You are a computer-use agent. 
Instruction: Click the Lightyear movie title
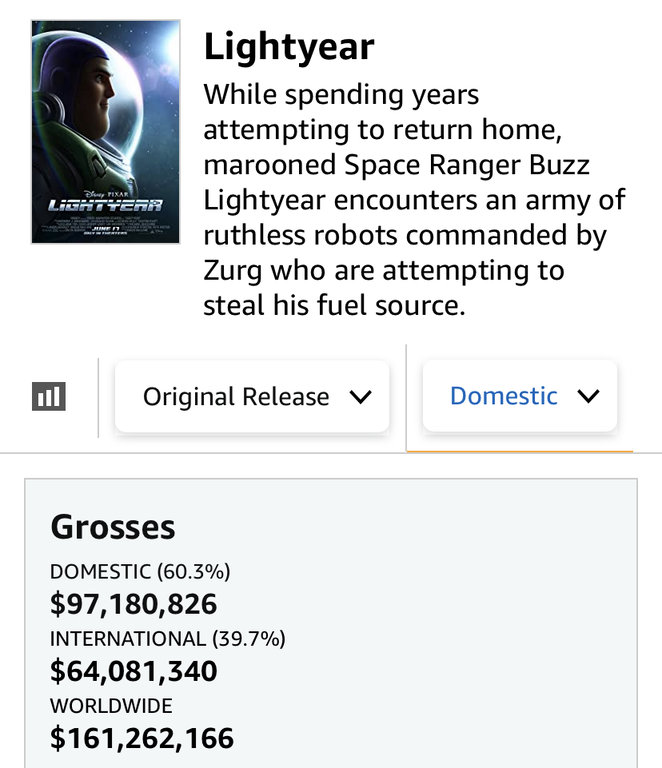pyautogui.click(x=289, y=46)
